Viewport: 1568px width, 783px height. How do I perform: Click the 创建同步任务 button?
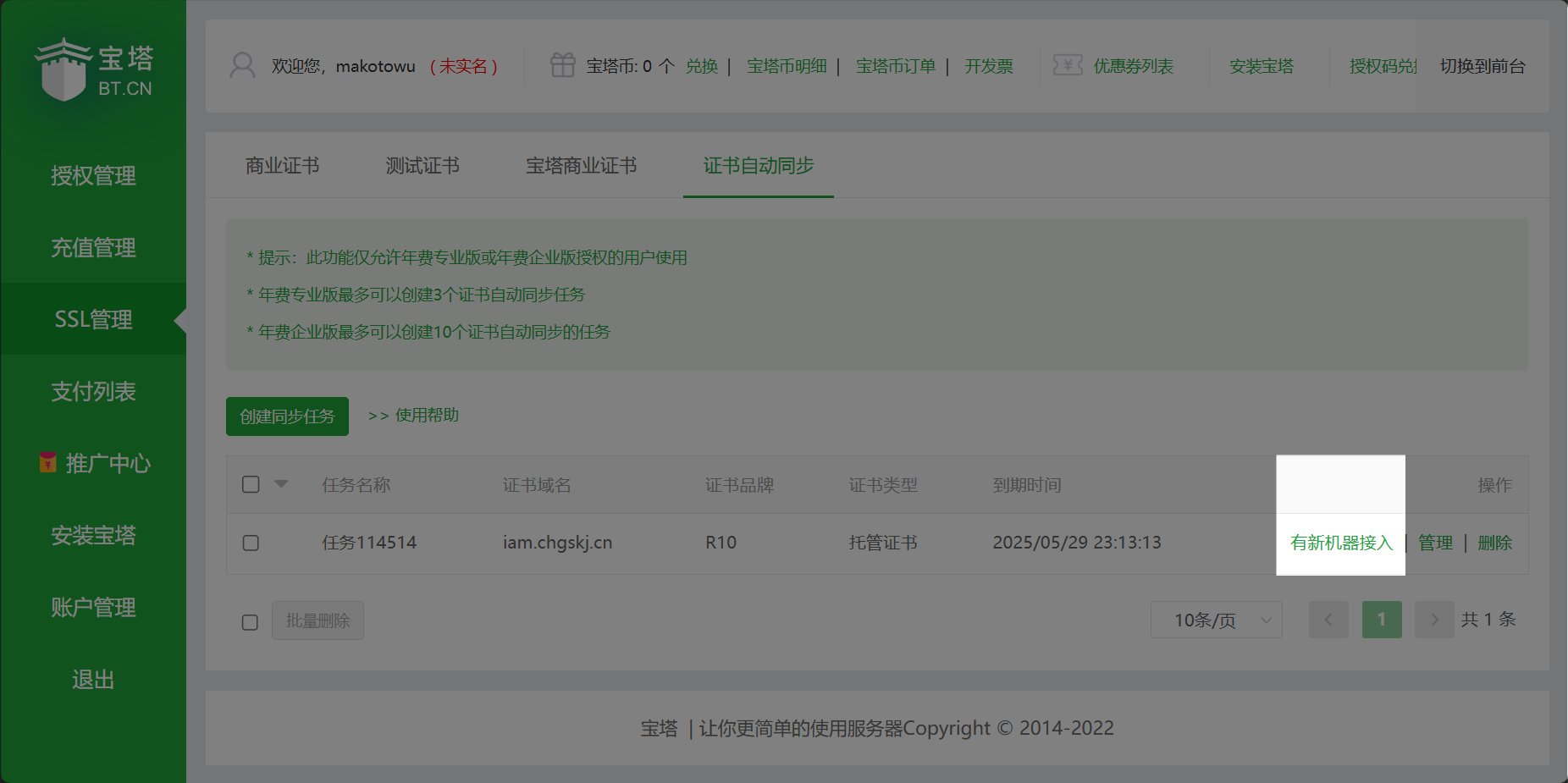click(287, 416)
